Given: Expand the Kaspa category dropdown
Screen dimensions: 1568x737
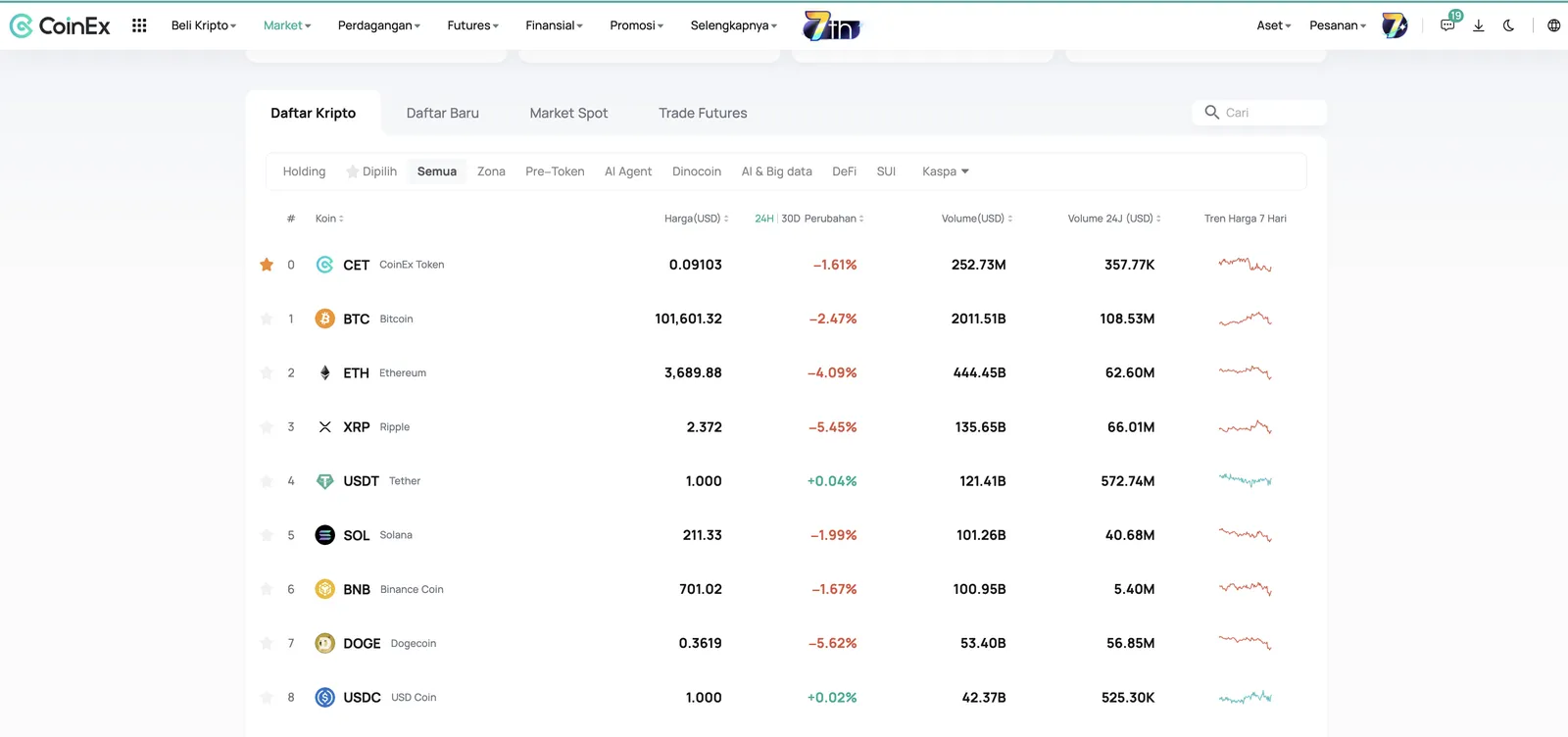Looking at the screenshot, I should 946,172.
